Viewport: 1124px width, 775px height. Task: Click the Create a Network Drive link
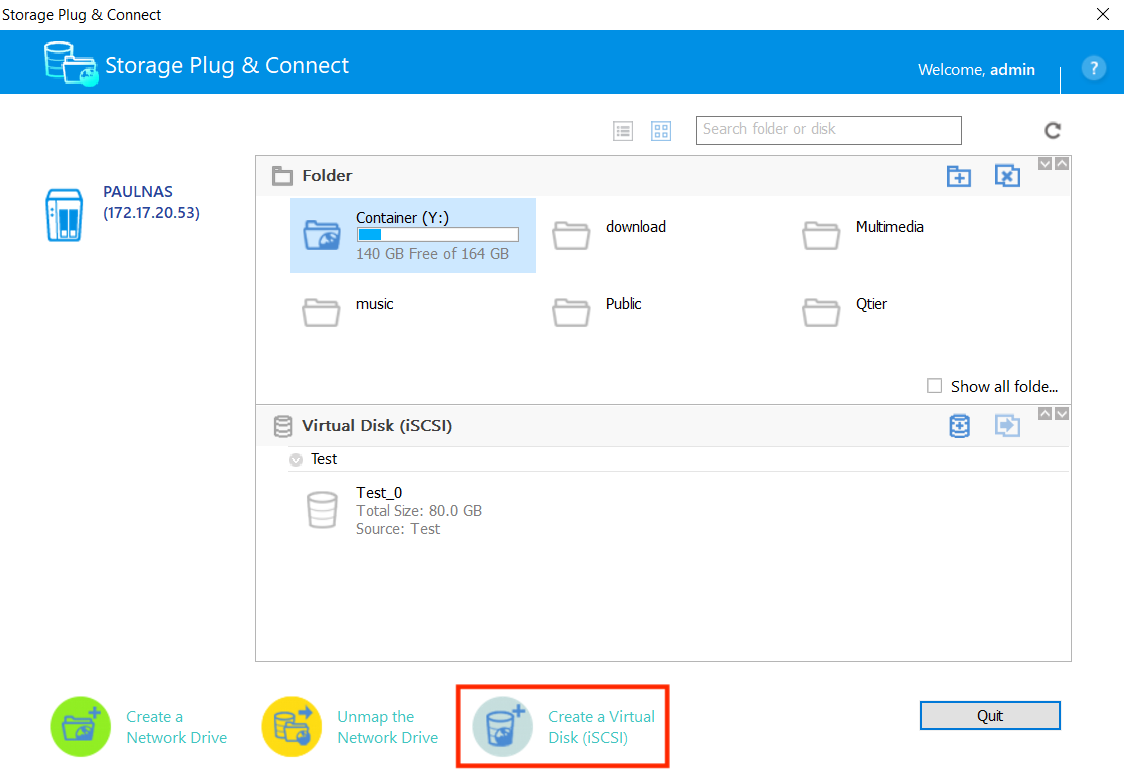coord(176,727)
